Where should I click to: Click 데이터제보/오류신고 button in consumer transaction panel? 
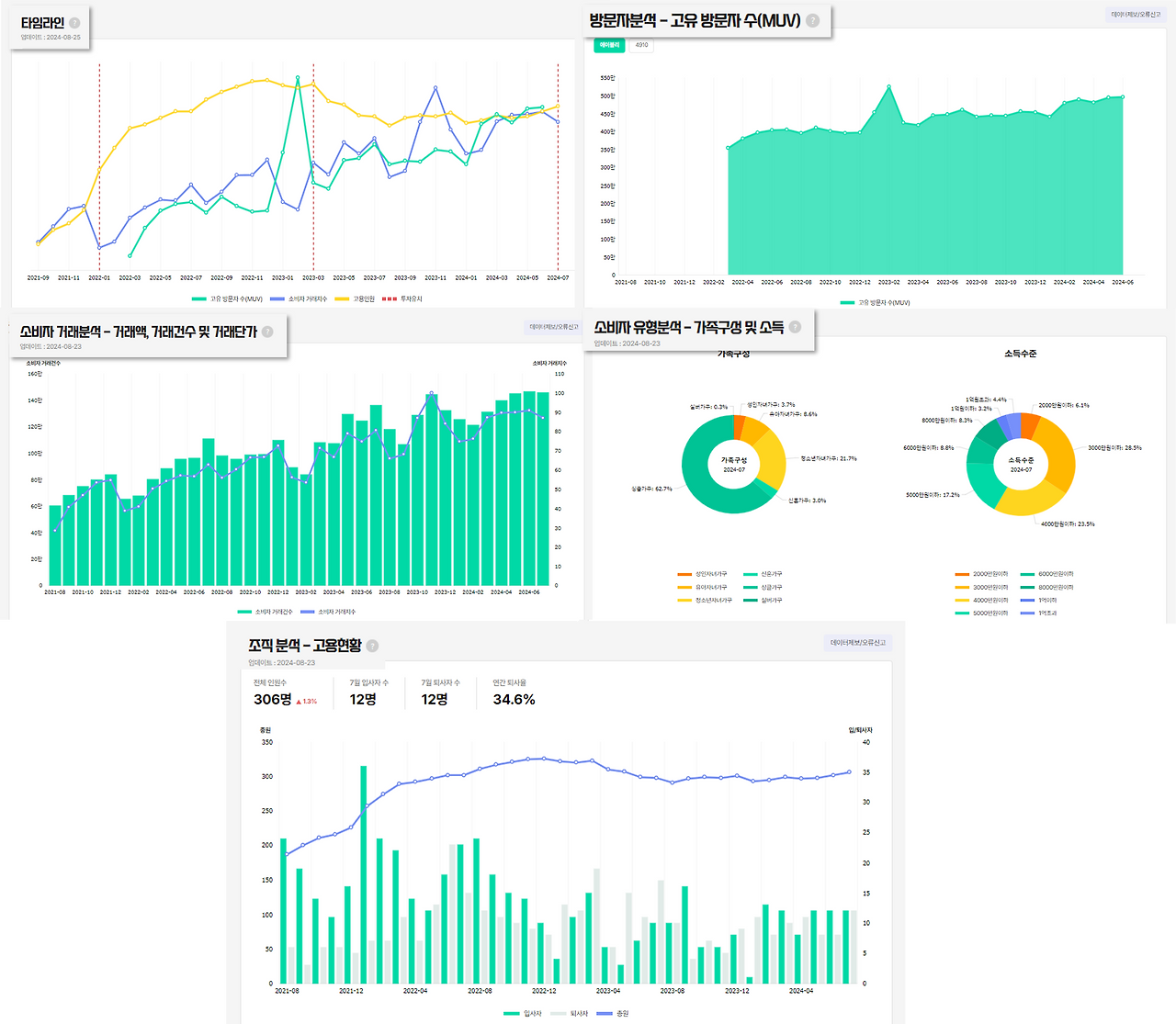pos(554,327)
